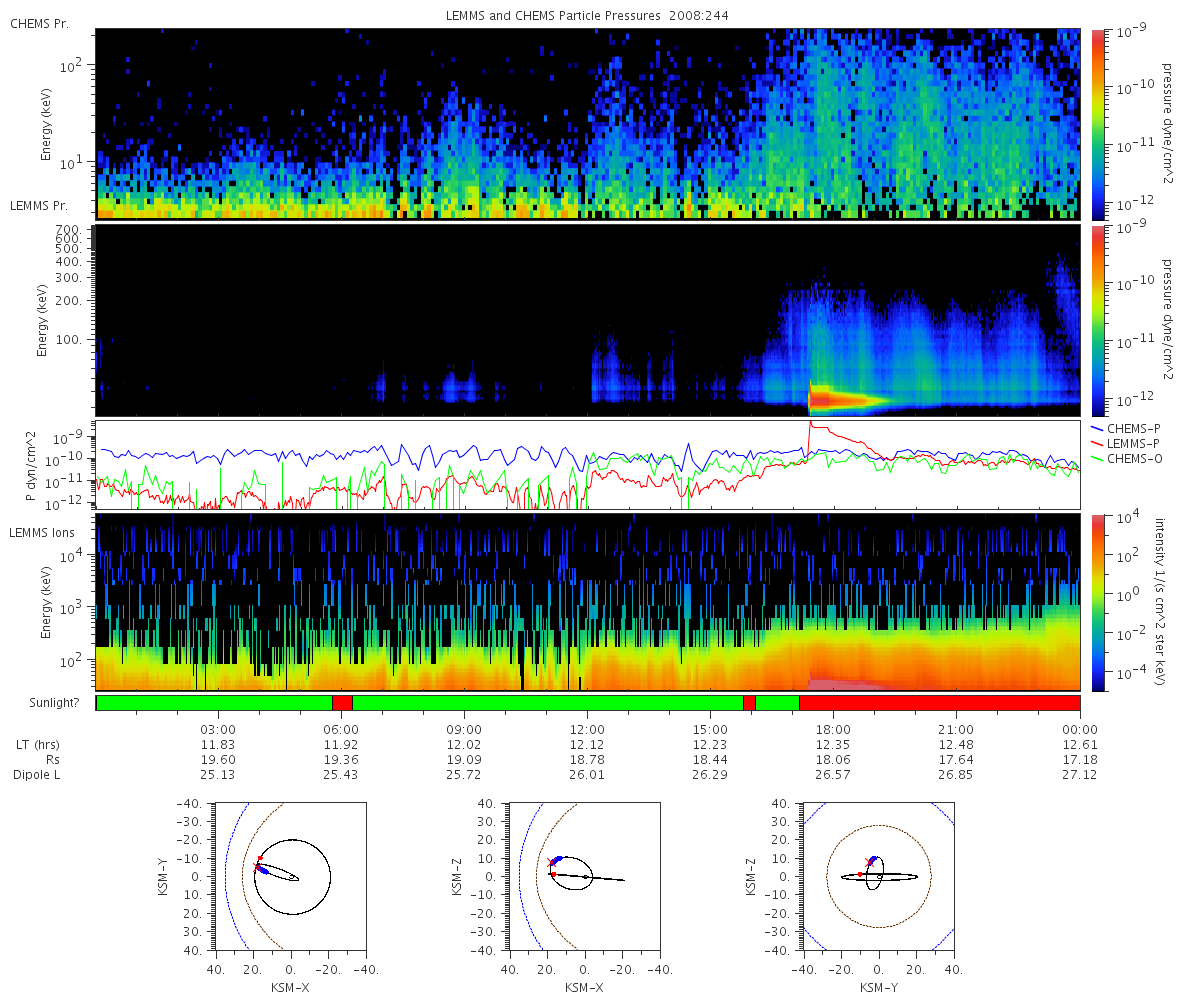Click the red LEMMS-P peak in line plot
This screenshot has height=1000, width=1200.
click(812, 425)
